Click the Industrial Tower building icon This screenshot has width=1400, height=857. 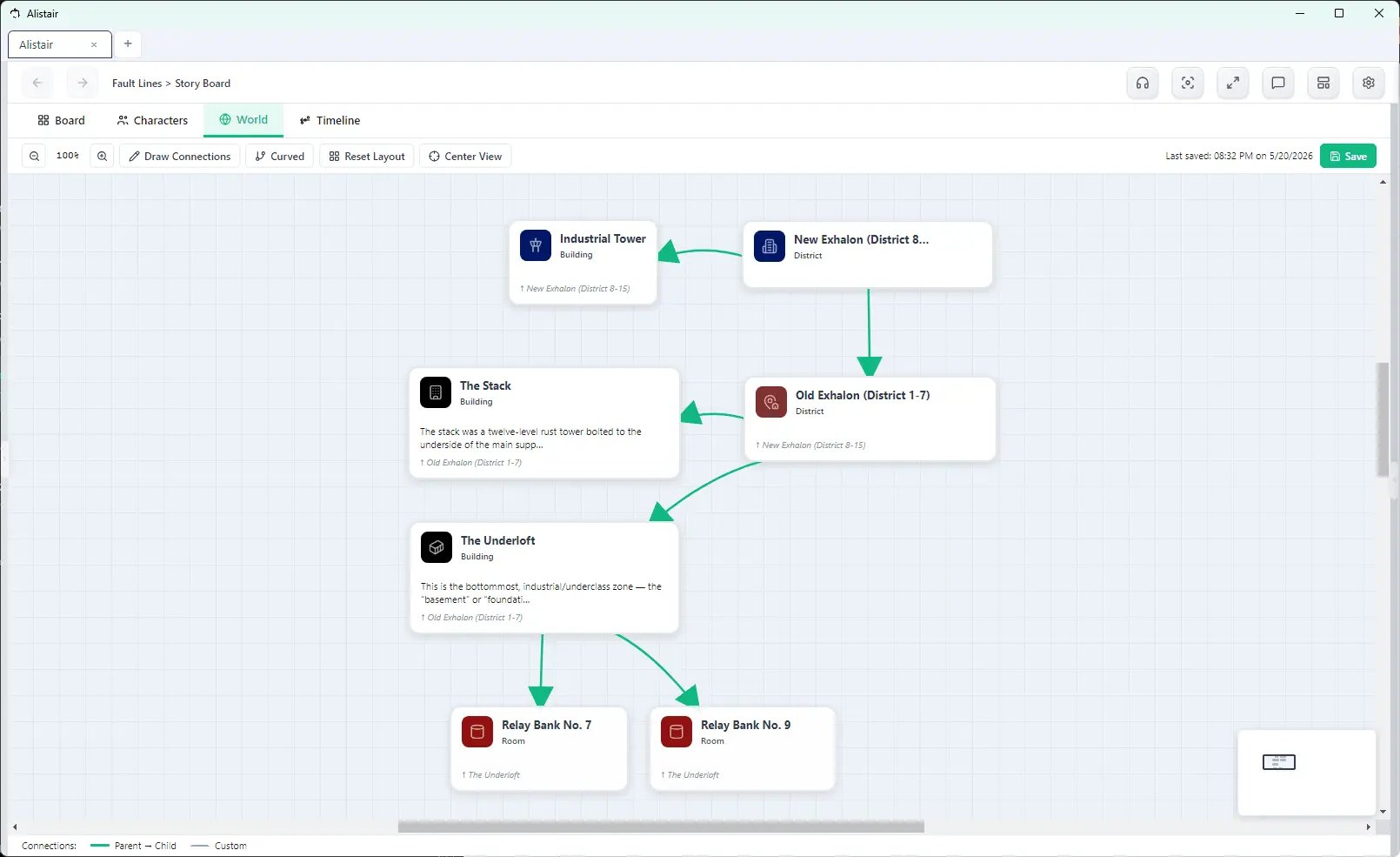tap(536, 245)
